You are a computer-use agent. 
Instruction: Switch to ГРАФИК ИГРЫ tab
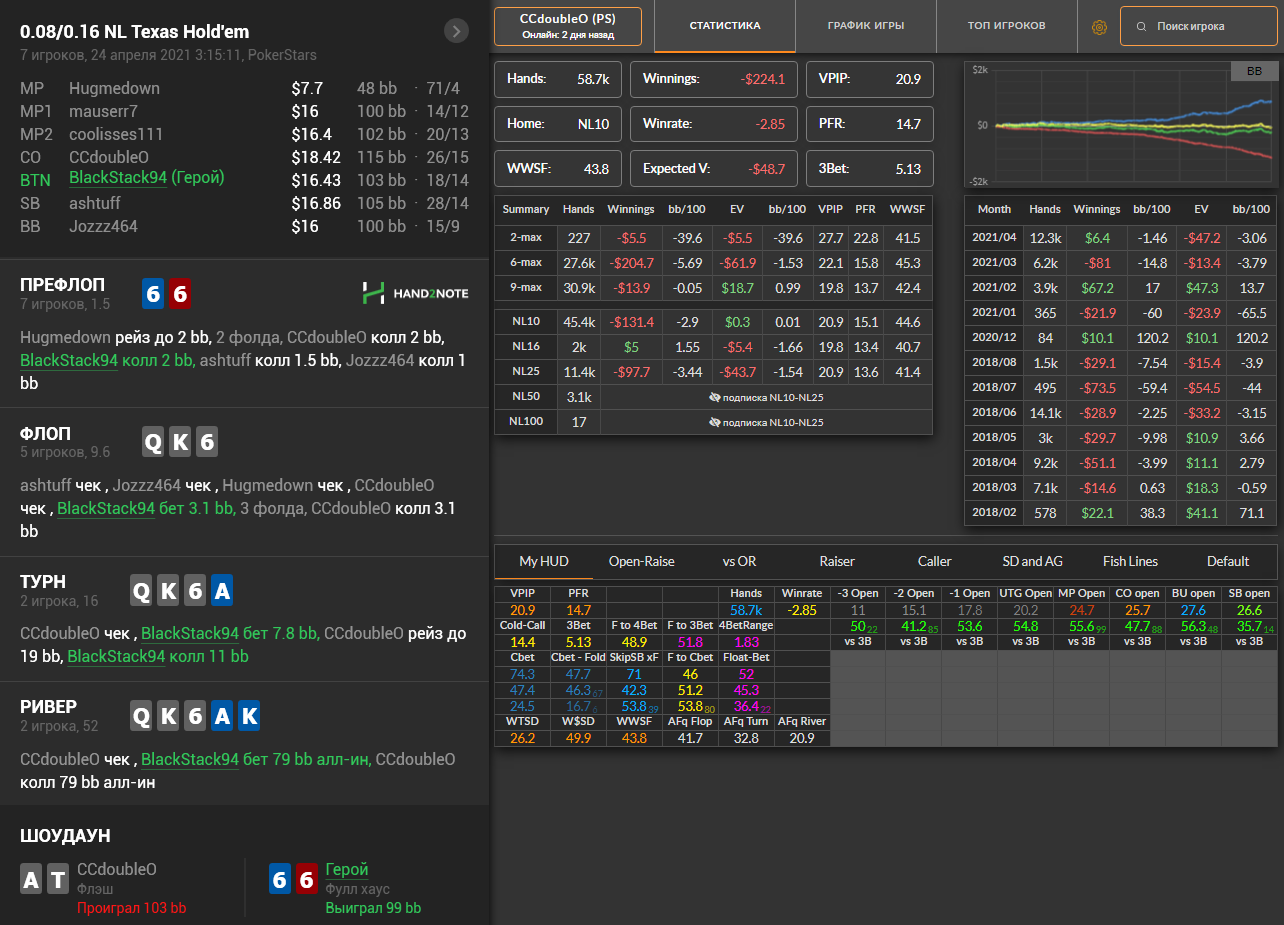(x=866, y=26)
